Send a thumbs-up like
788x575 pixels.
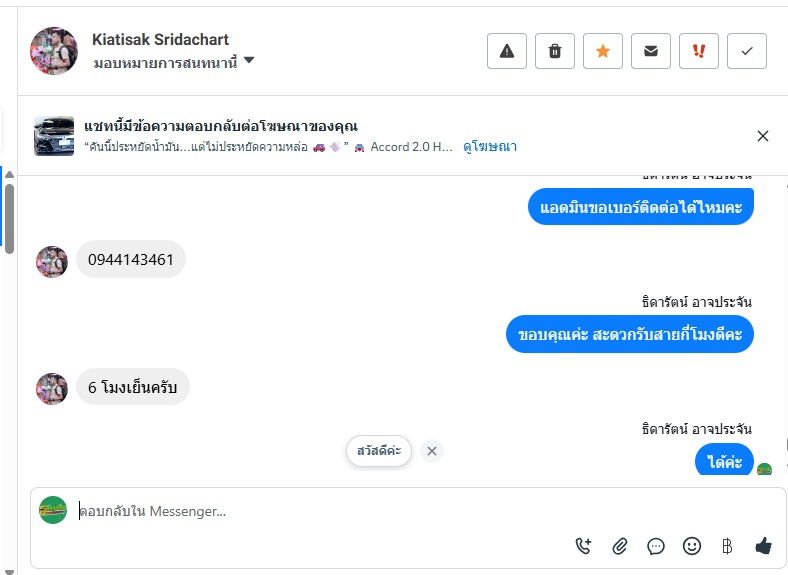(x=764, y=546)
